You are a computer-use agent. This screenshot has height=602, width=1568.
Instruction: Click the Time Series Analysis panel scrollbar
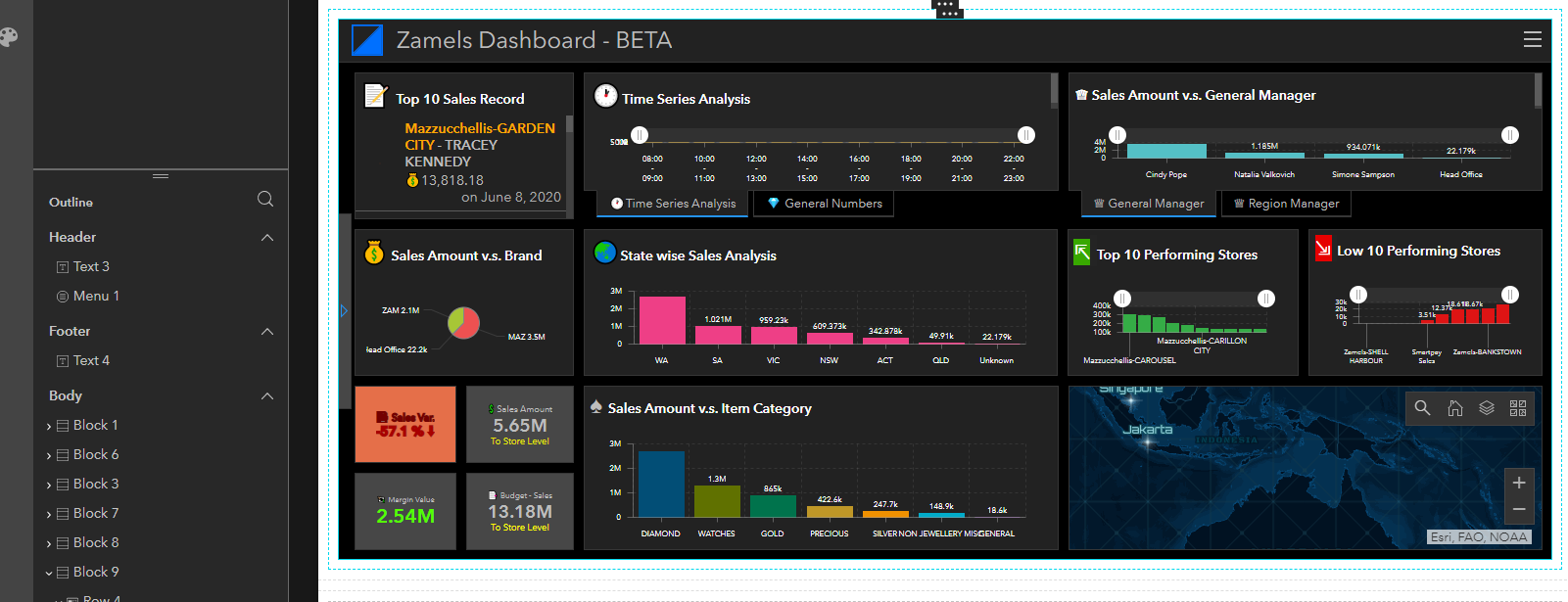[1054, 90]
